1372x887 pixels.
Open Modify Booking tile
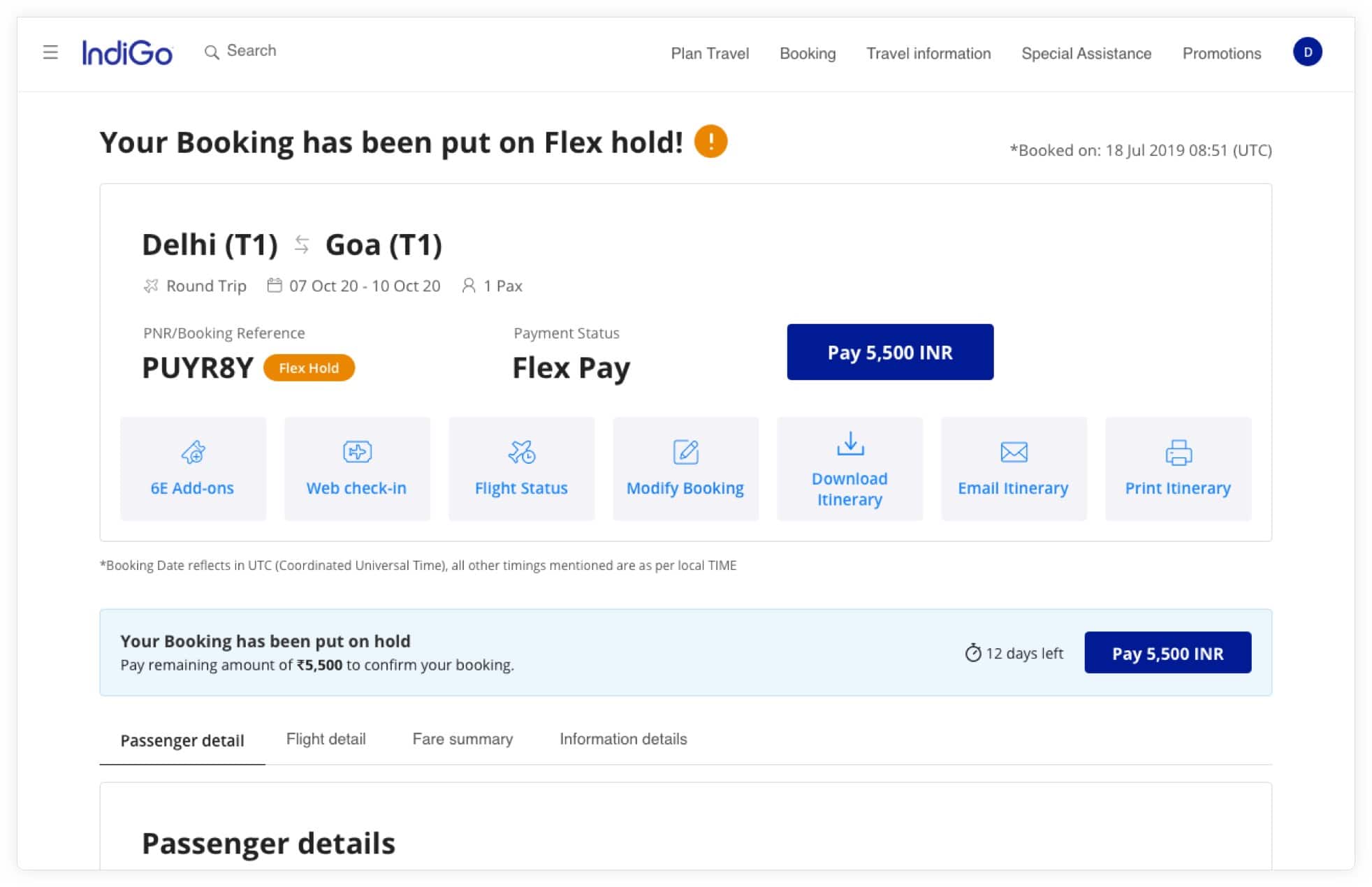point(685,469)
